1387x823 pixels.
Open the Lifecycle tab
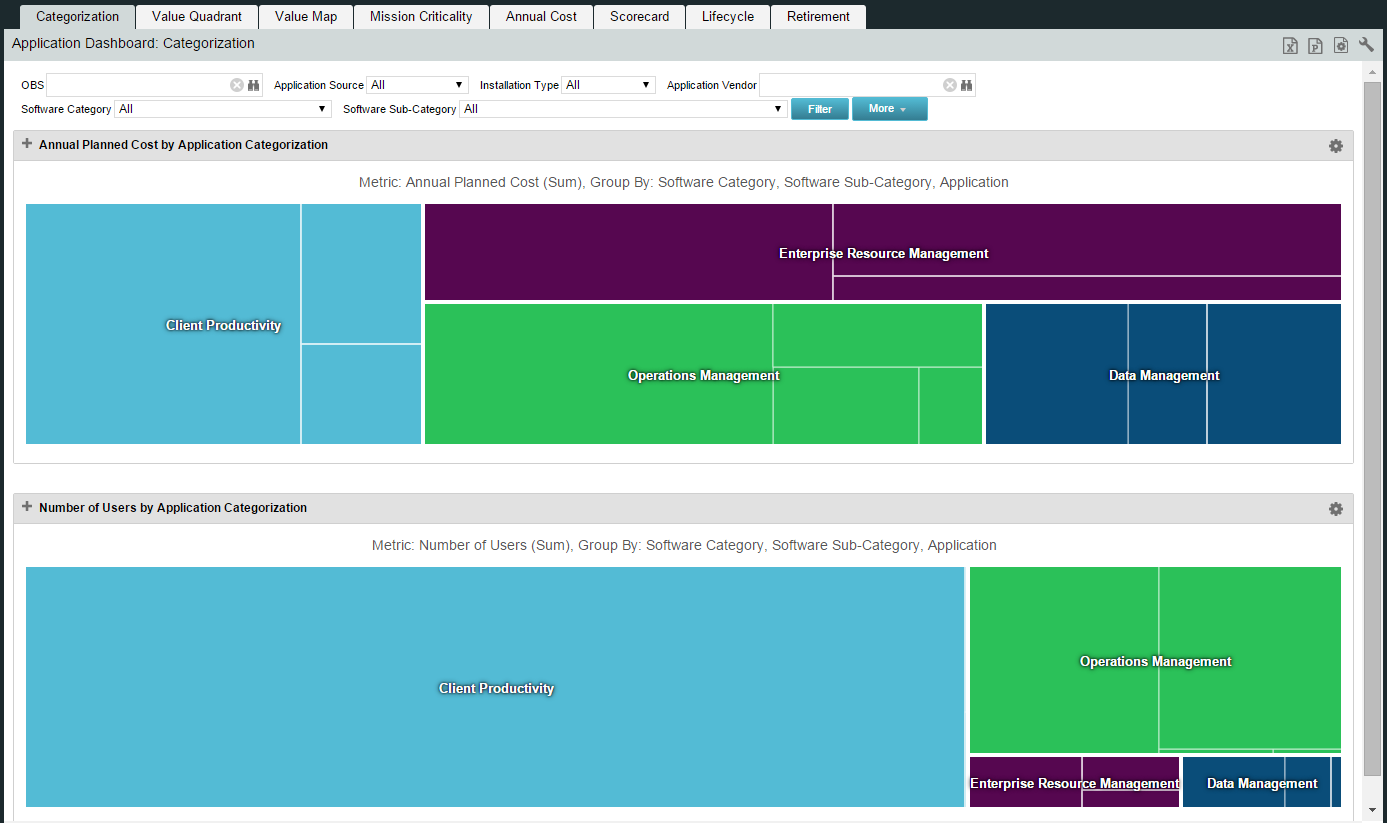[728, 16]
